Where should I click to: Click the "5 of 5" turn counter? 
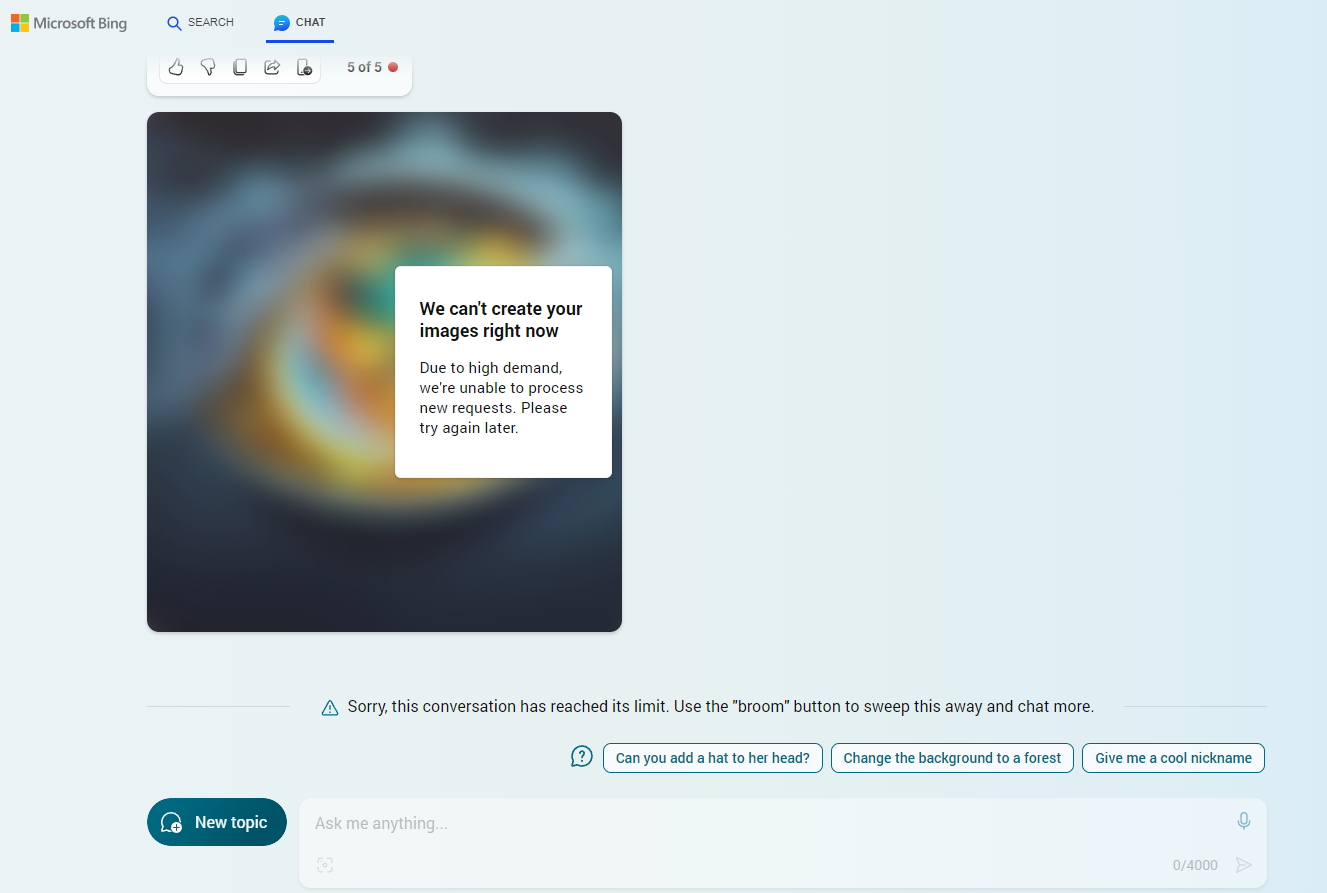[364, 67]
